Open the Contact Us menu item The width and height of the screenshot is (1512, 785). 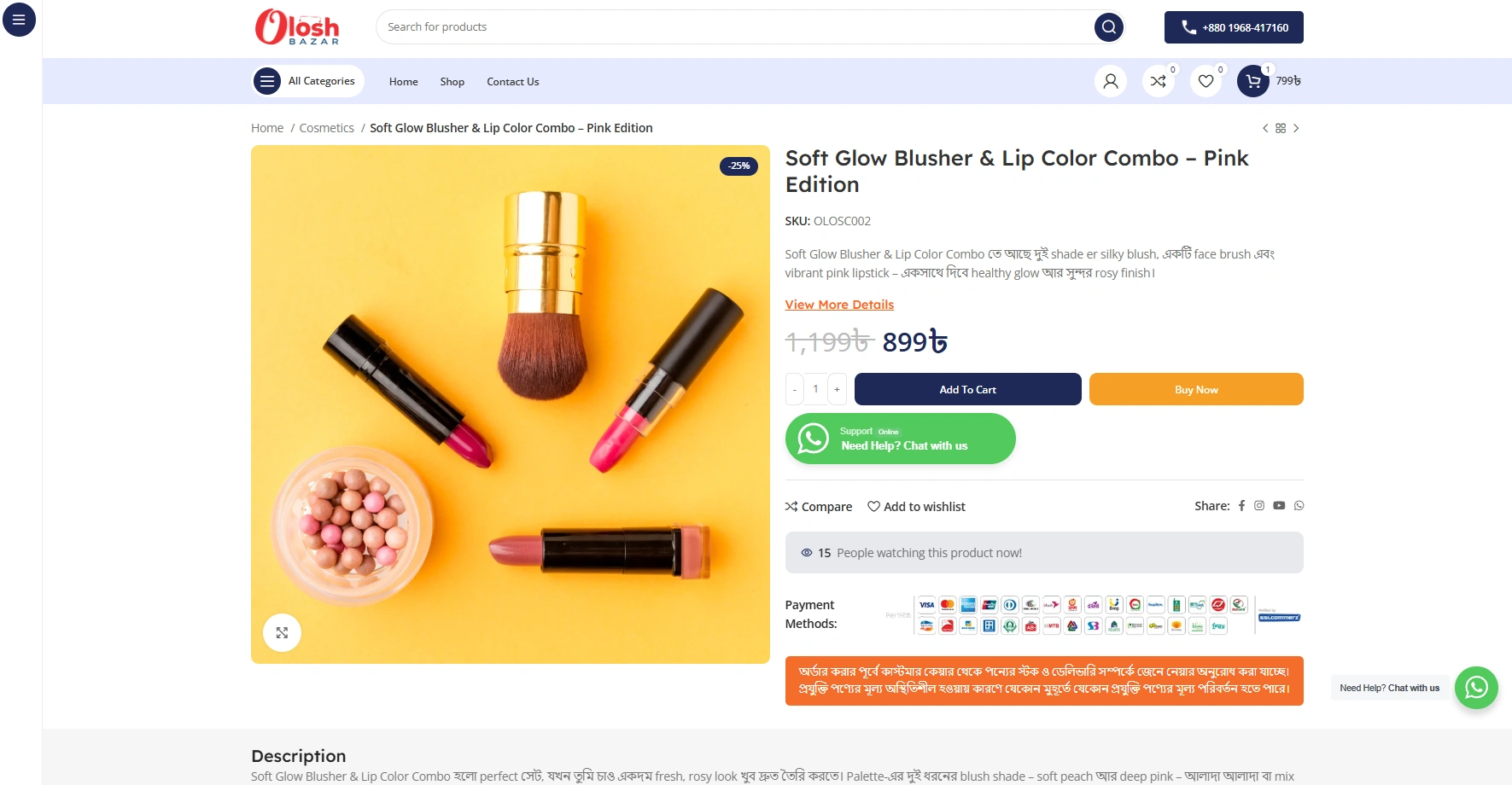(513, 82)
